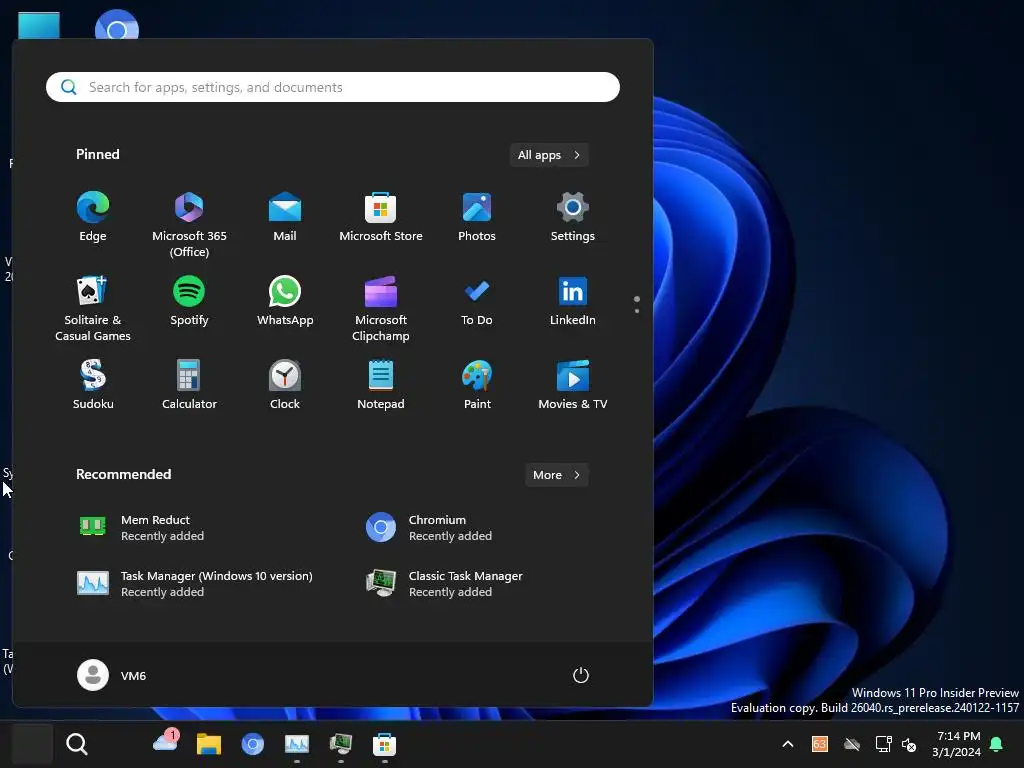Show hidden system tray icons
Image resolution: width=1024 pixels, height=768 pixels.
pos(788,744)
